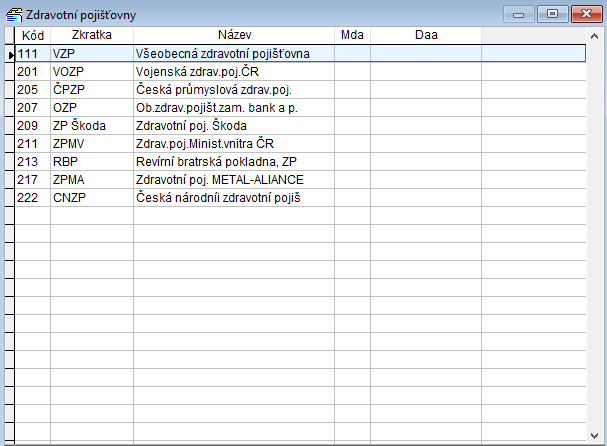The height and width of the screenshot is (446, 607).
Task: Click the VZP abbreviation cell
Action: point(92,54)
